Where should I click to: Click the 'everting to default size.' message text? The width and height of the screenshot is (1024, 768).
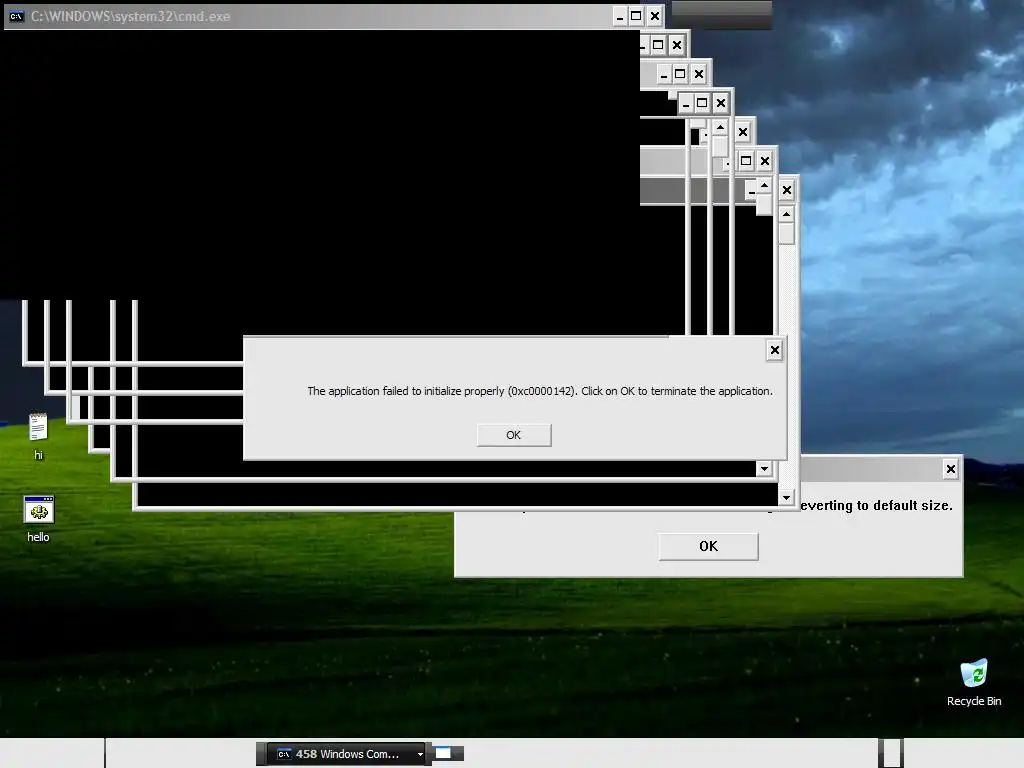[x=876, y=505]
